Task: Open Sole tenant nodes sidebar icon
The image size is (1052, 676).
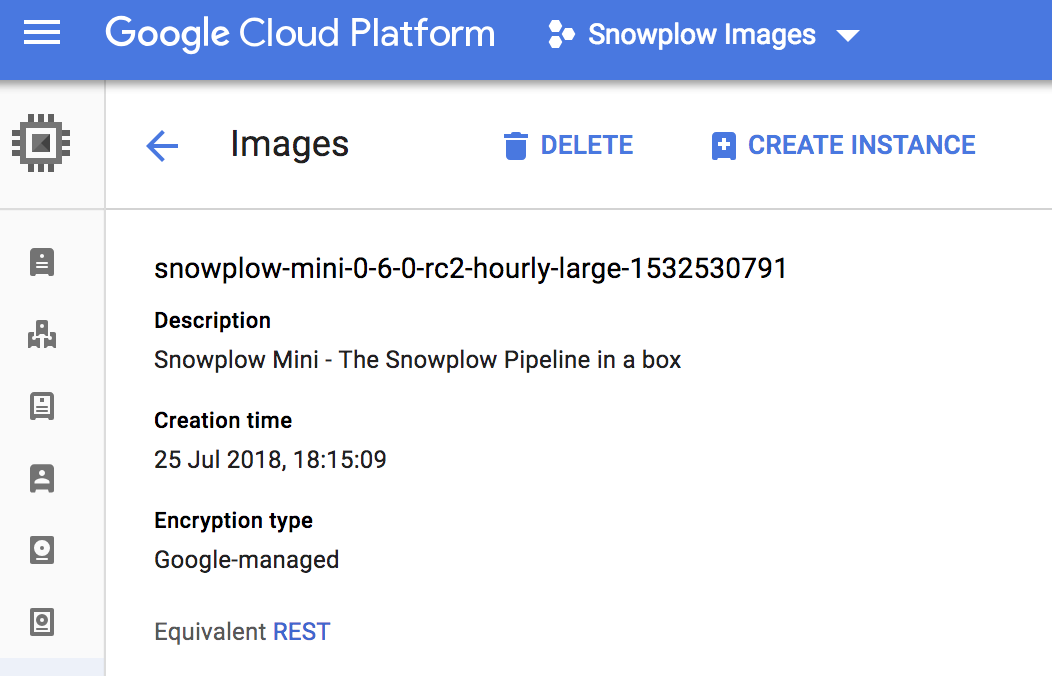Action: click(x=42, y=478)
